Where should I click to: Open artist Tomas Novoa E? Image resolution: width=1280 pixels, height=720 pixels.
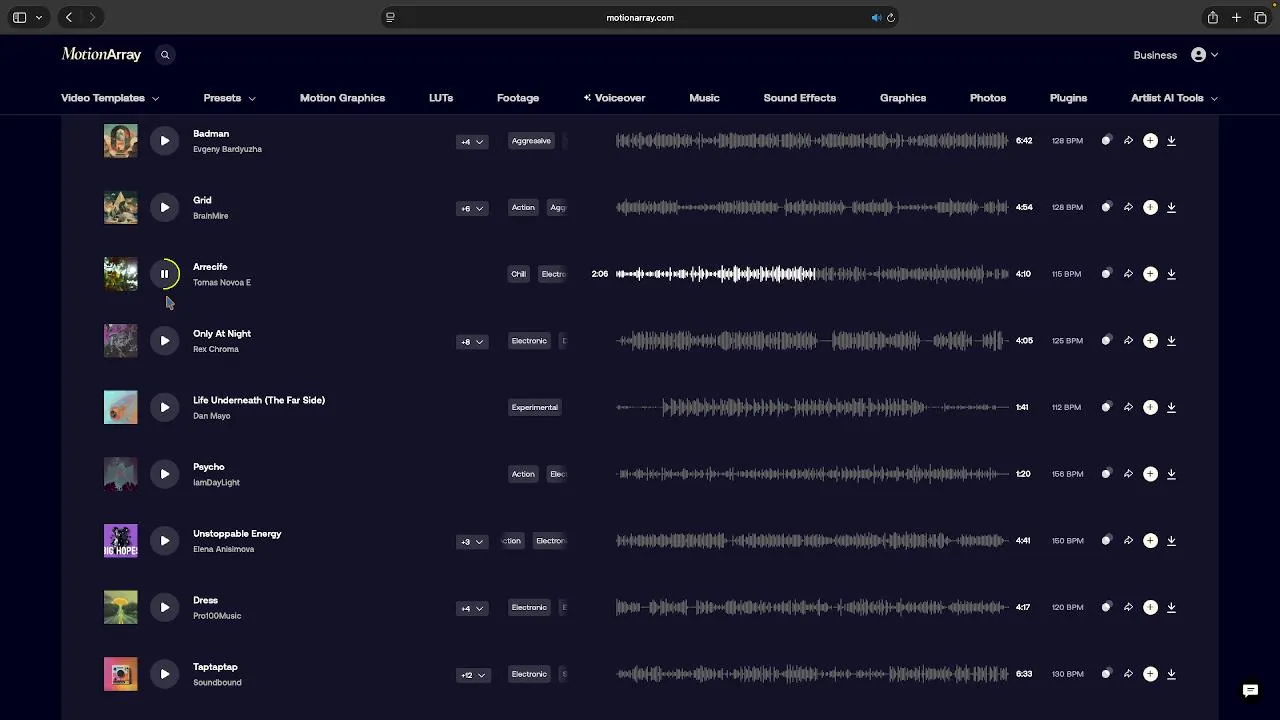click(222, 283)
